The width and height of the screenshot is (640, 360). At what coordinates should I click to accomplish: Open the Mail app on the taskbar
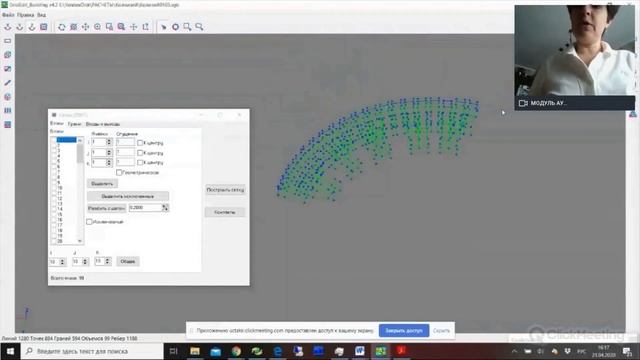[216, 351]
